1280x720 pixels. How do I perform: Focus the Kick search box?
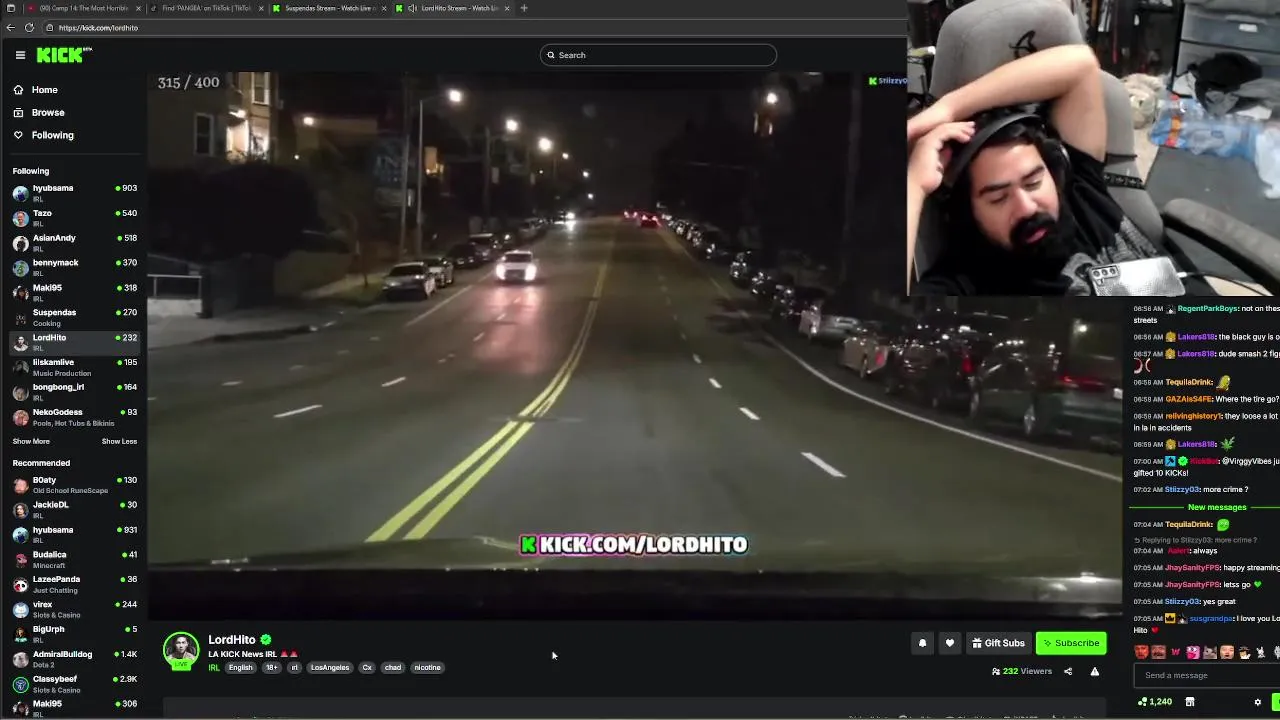[x=658, y=55]
